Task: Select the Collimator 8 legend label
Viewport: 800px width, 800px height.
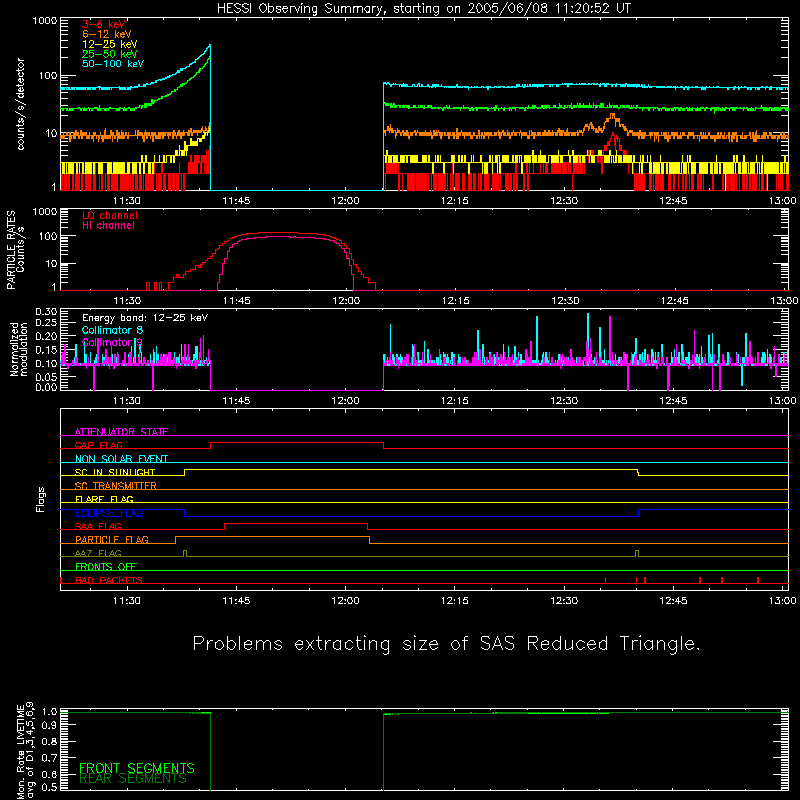Action: tap(112, 330)
